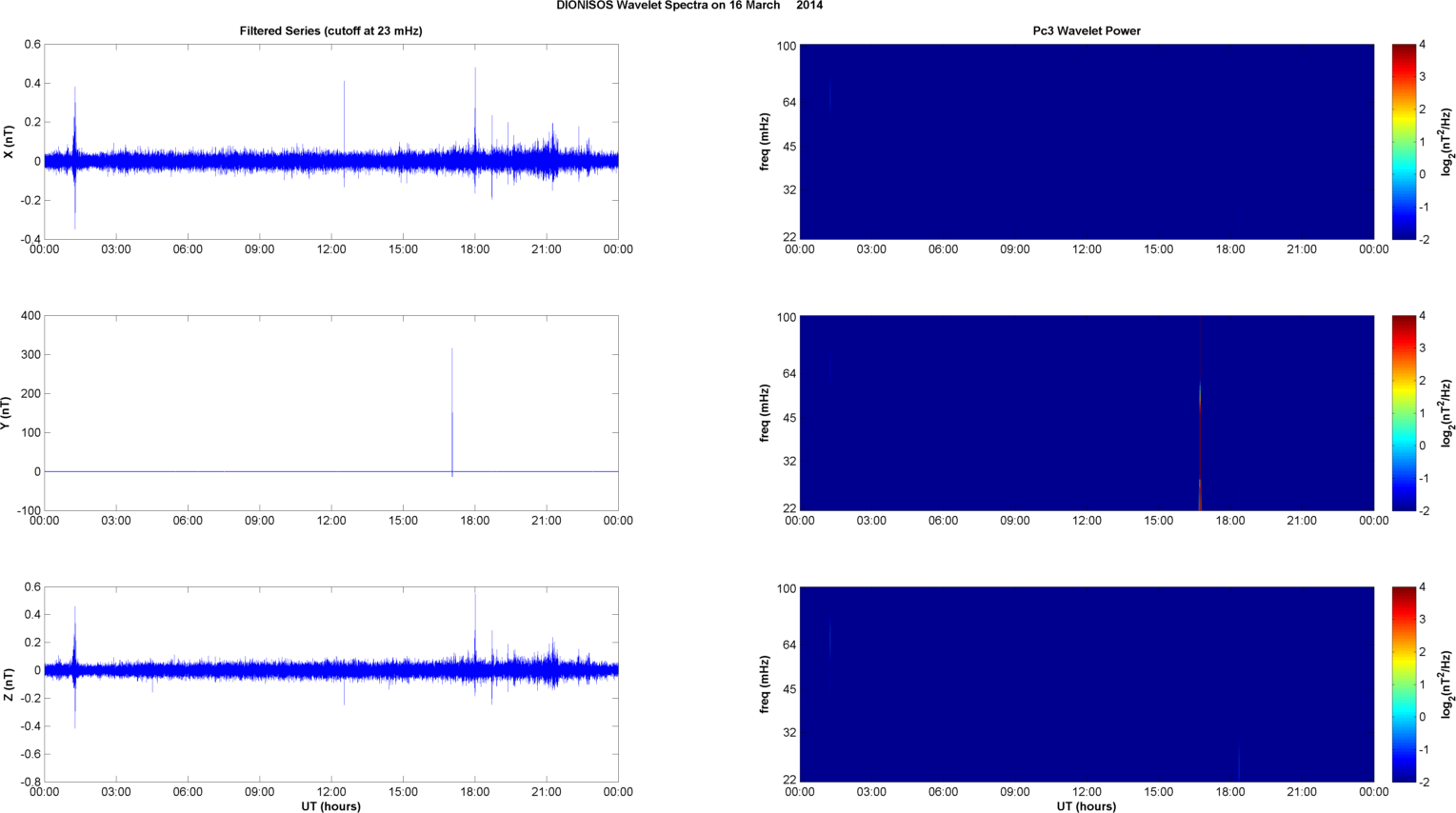Click the colorbar beside the X wavelet spectrogram

pyautogui.click(x=1403, y=142)
